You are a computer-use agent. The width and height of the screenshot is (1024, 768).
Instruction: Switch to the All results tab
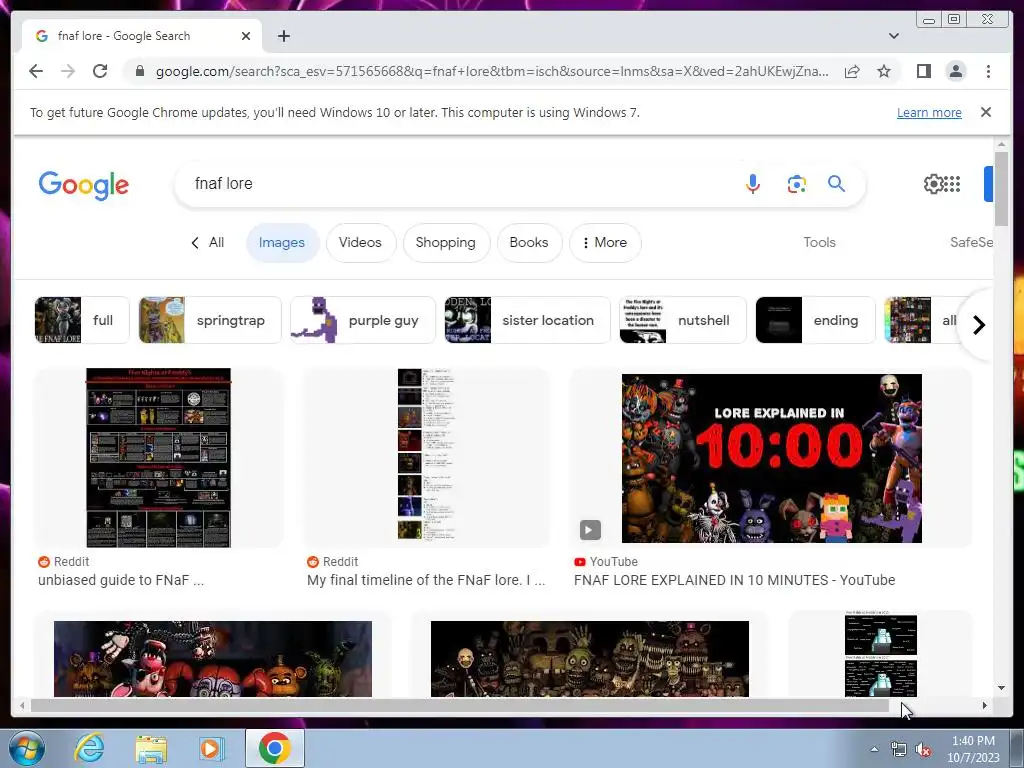(x=208, y=242)
